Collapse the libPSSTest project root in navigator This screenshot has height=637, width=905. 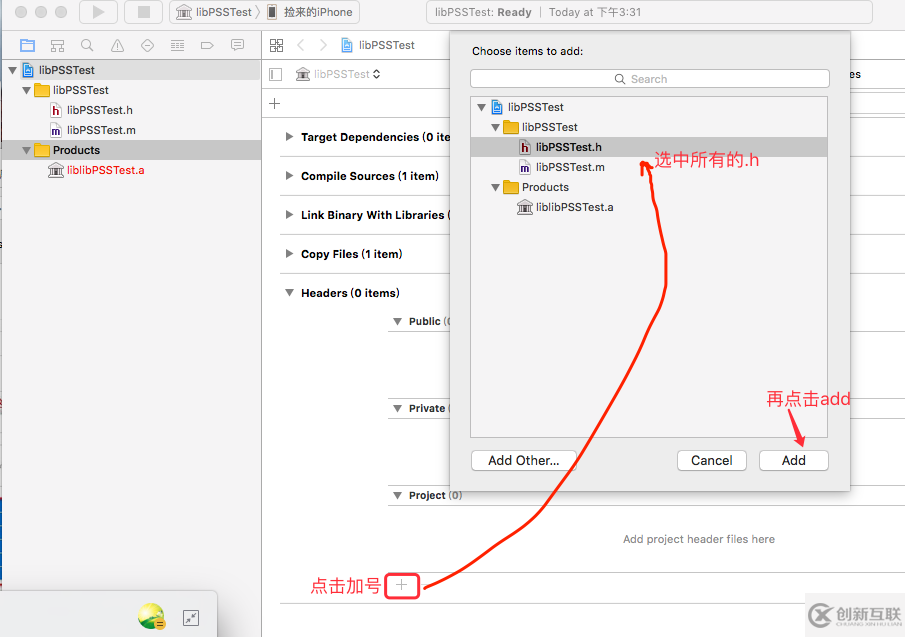pyautogui.click(x=12, y=70)
